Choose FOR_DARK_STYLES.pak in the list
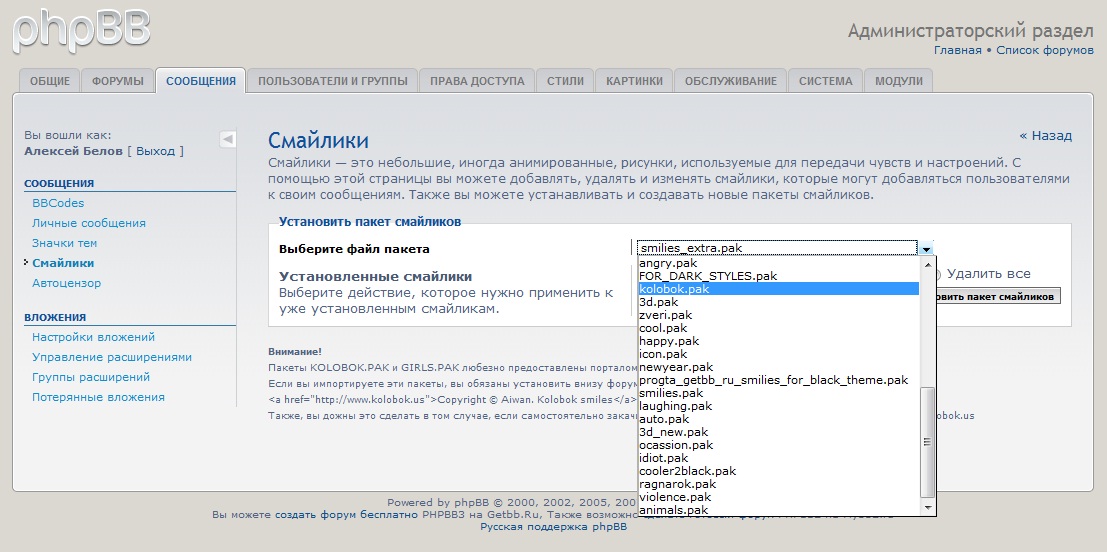Image resolution: width=1107 pixels, height=552 pixels. [x=778, y=276]
